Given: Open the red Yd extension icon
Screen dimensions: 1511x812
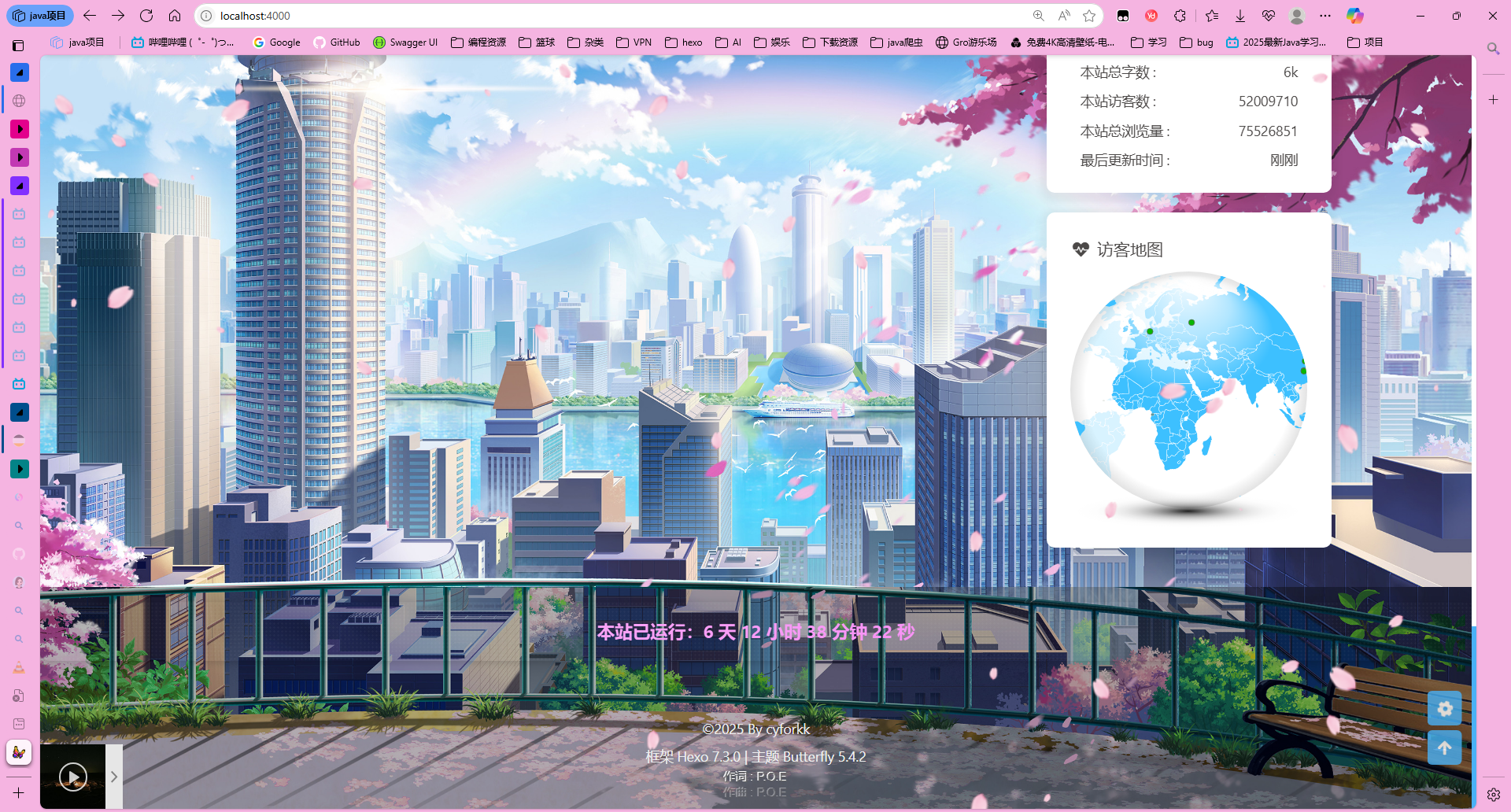Looking at the screenshot, I should (x=1151, y=16).
